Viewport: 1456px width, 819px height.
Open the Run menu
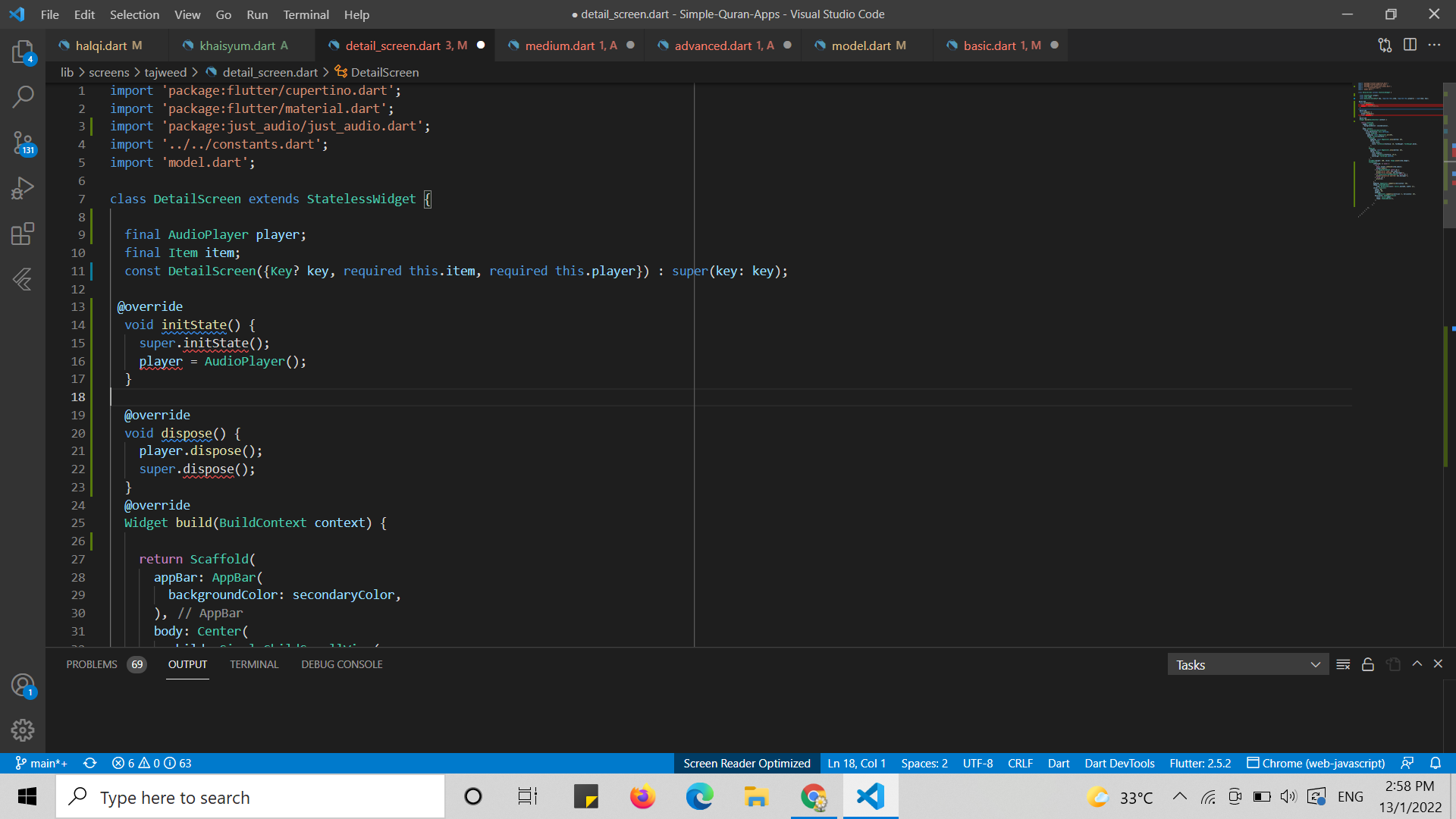click(257, 14)
